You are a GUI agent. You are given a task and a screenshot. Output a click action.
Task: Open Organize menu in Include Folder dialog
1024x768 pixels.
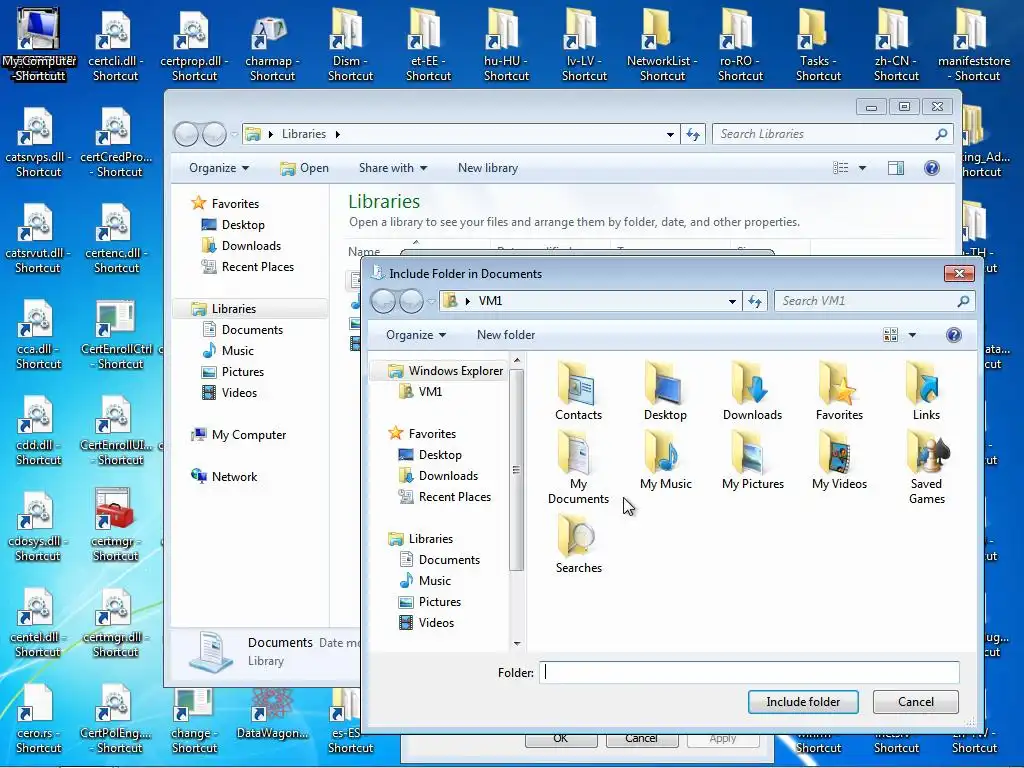[416, 335]
